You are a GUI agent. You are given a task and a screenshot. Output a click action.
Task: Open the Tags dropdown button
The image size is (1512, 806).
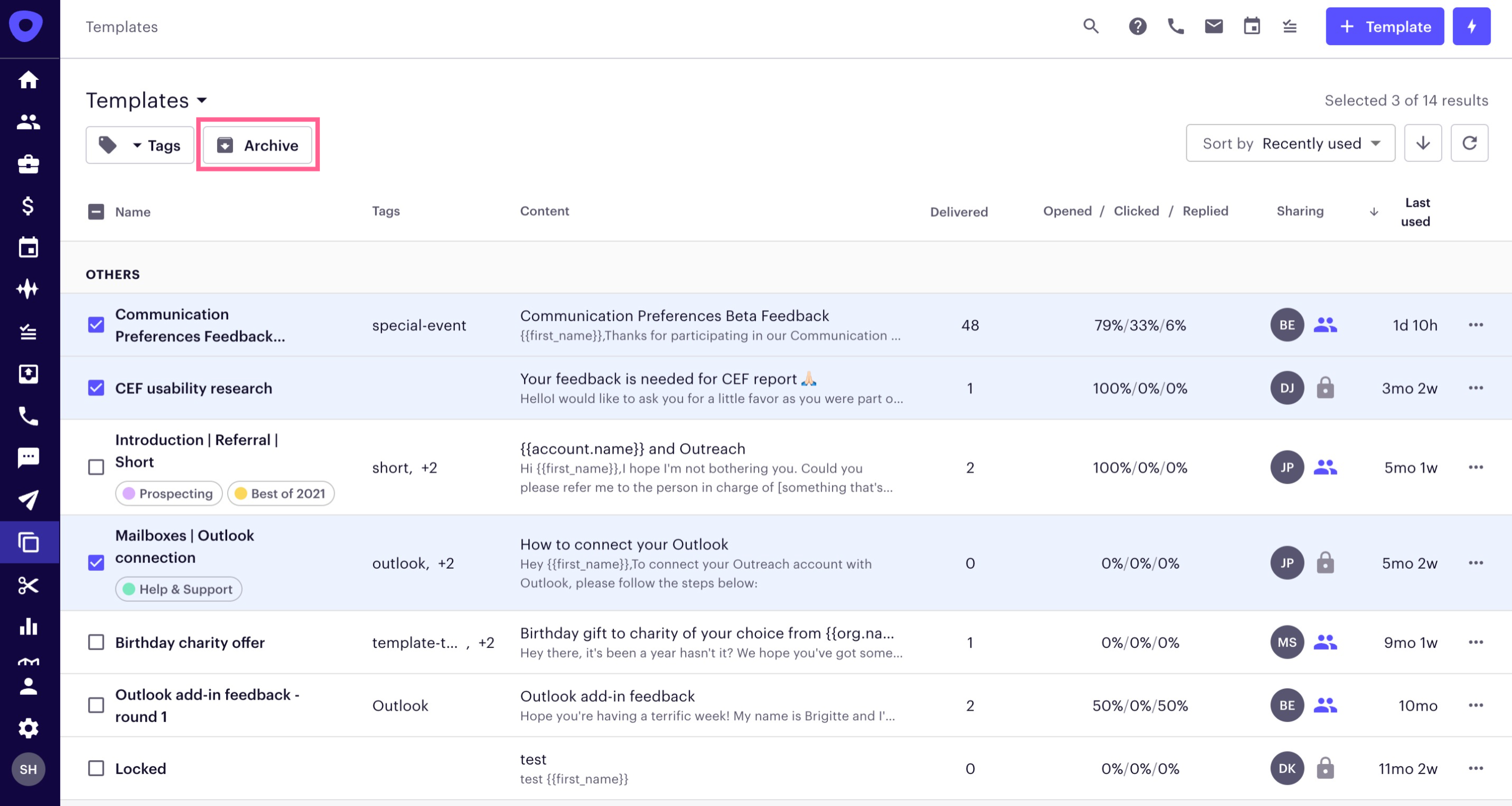point(140,145)
